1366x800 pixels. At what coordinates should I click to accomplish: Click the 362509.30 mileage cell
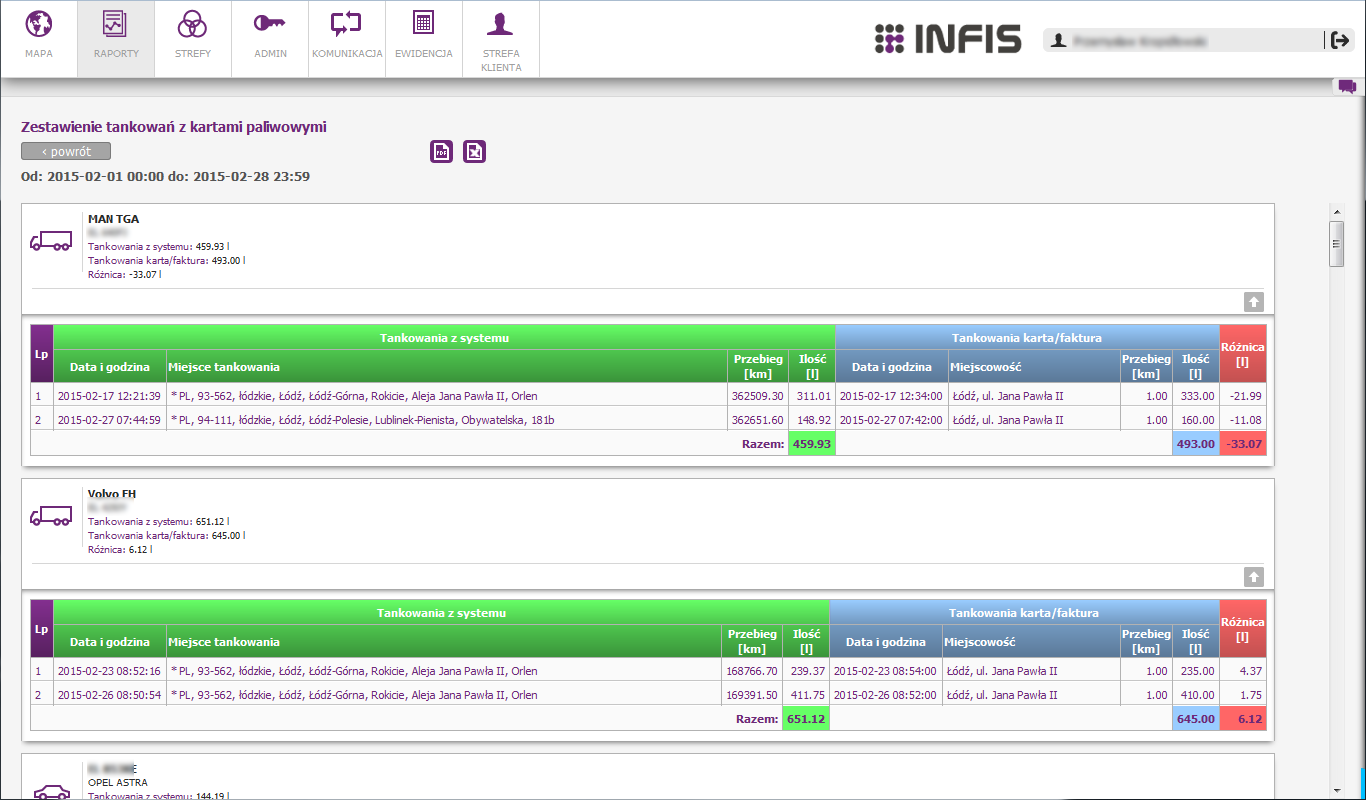point(758,396)
